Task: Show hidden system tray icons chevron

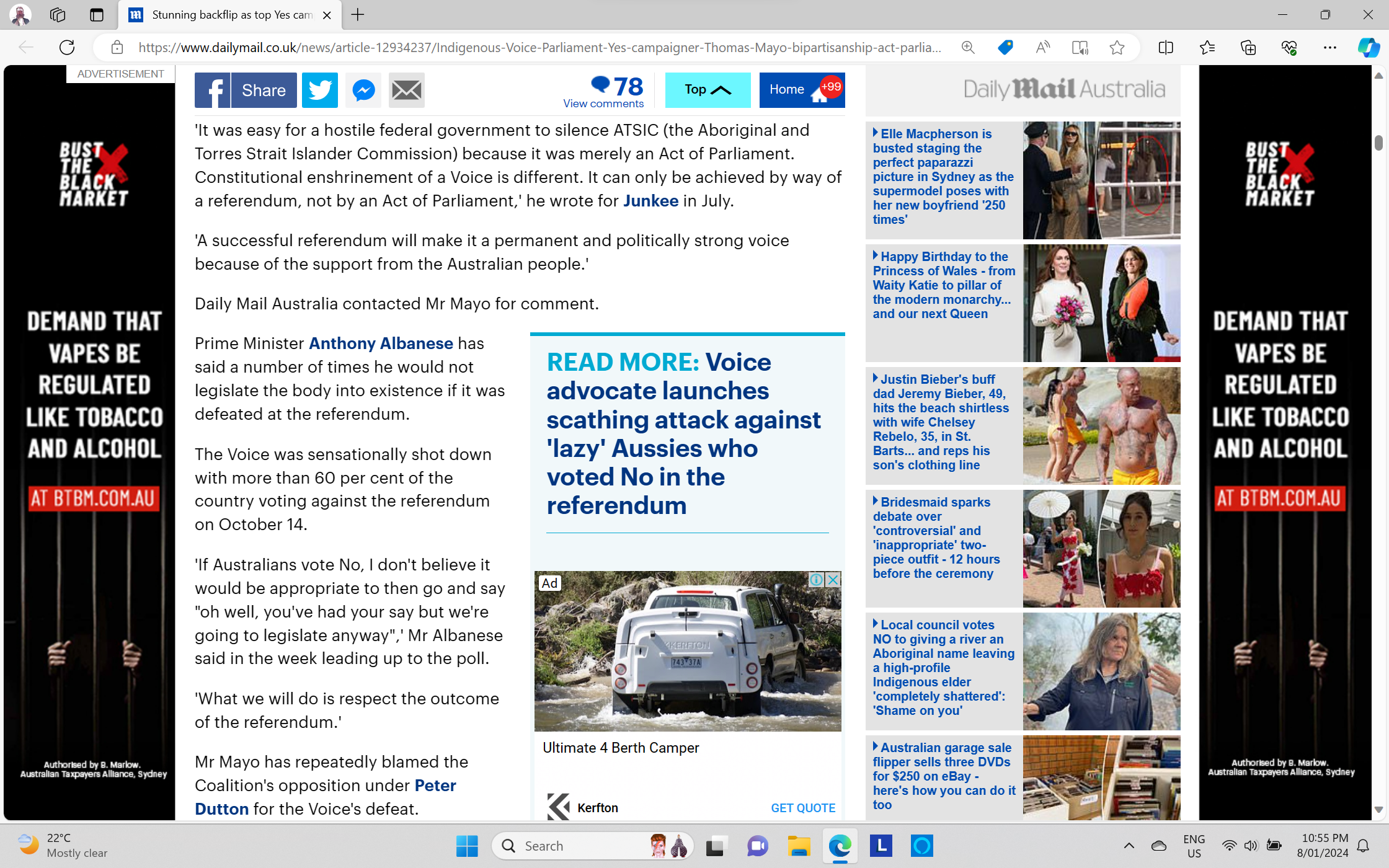Action: [1129, 846]
